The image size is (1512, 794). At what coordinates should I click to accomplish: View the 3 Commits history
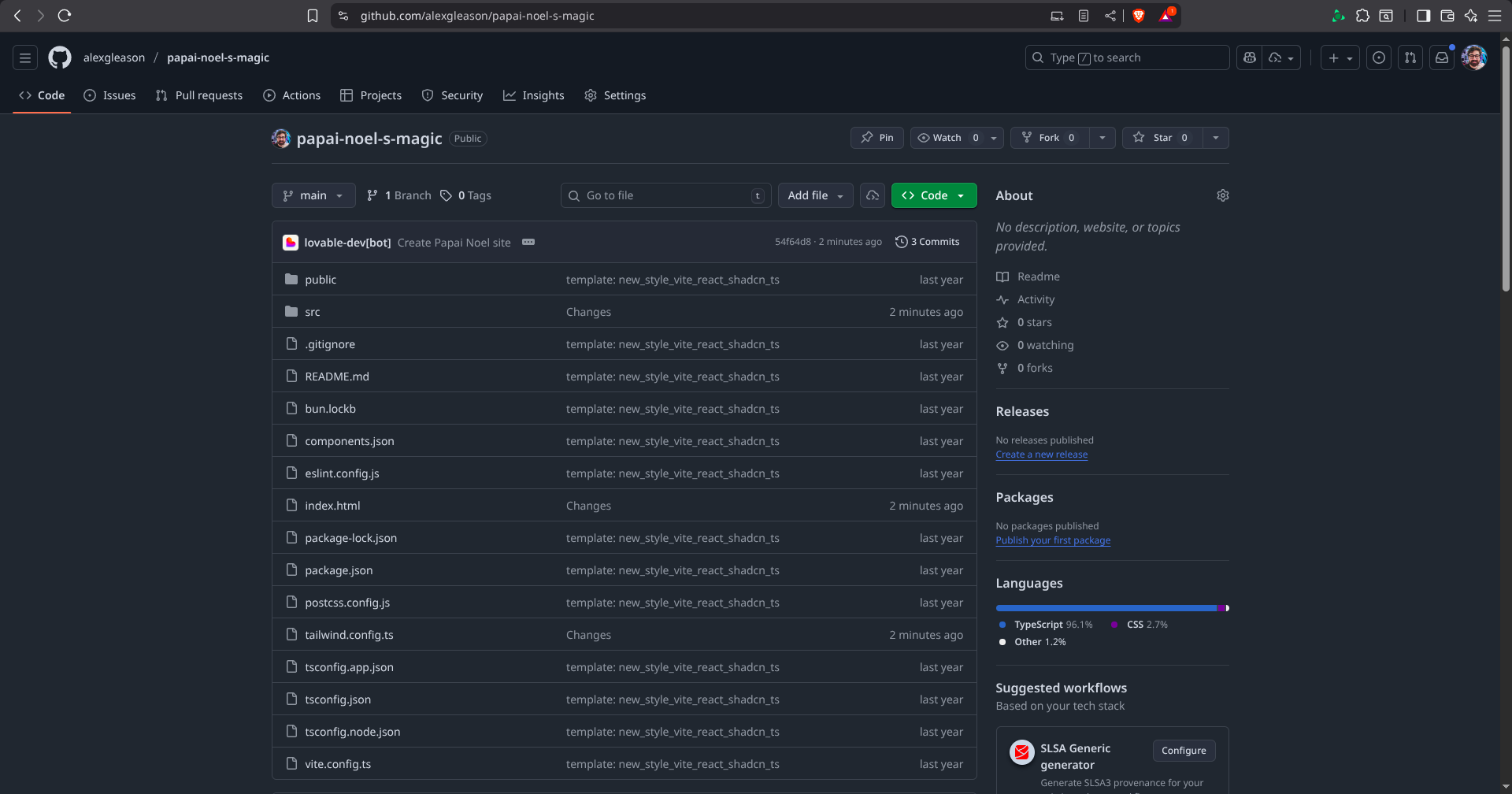pos(928,242)
